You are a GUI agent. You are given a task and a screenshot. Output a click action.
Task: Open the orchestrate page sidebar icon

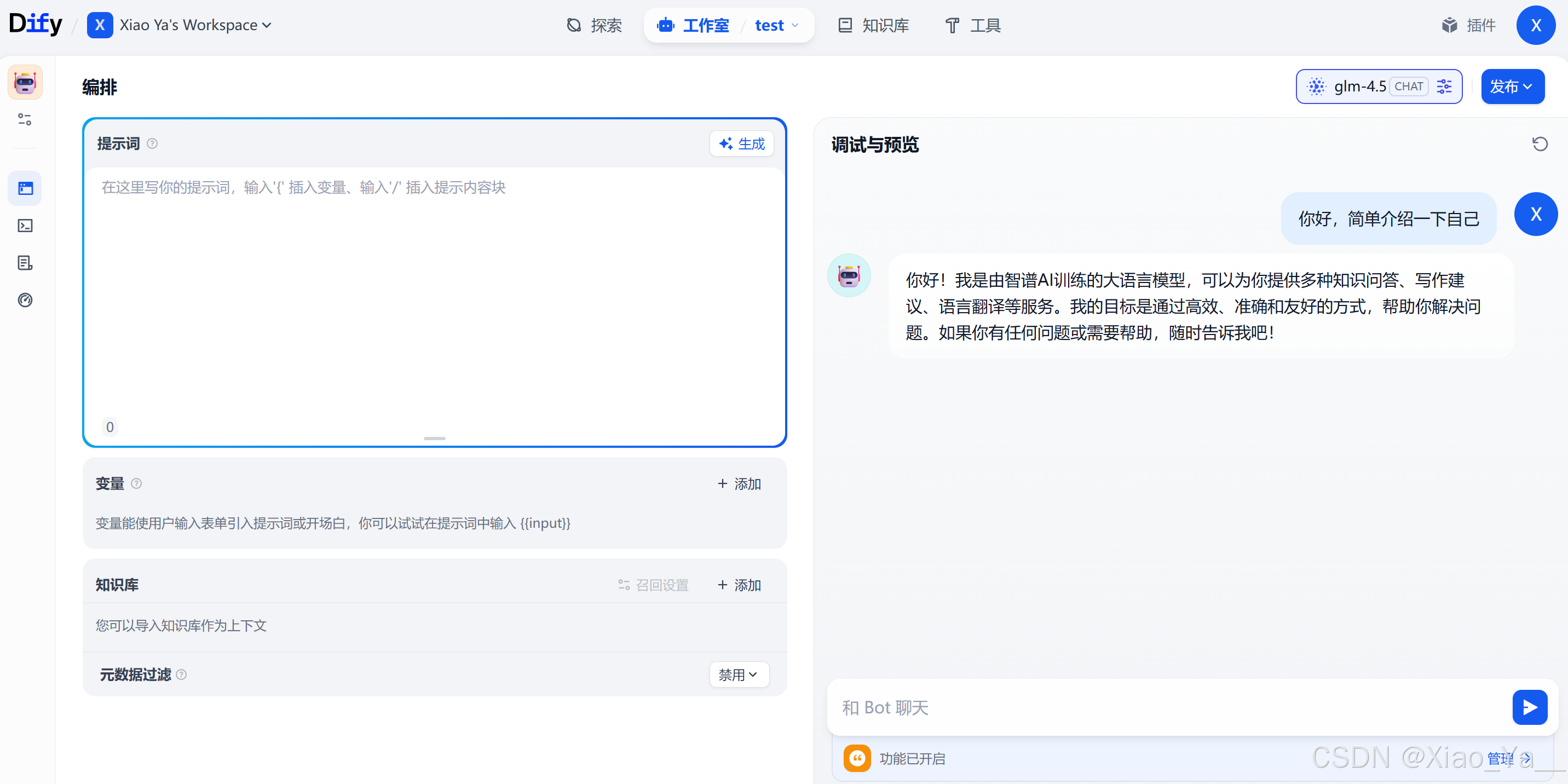click(x=25, y=188)
